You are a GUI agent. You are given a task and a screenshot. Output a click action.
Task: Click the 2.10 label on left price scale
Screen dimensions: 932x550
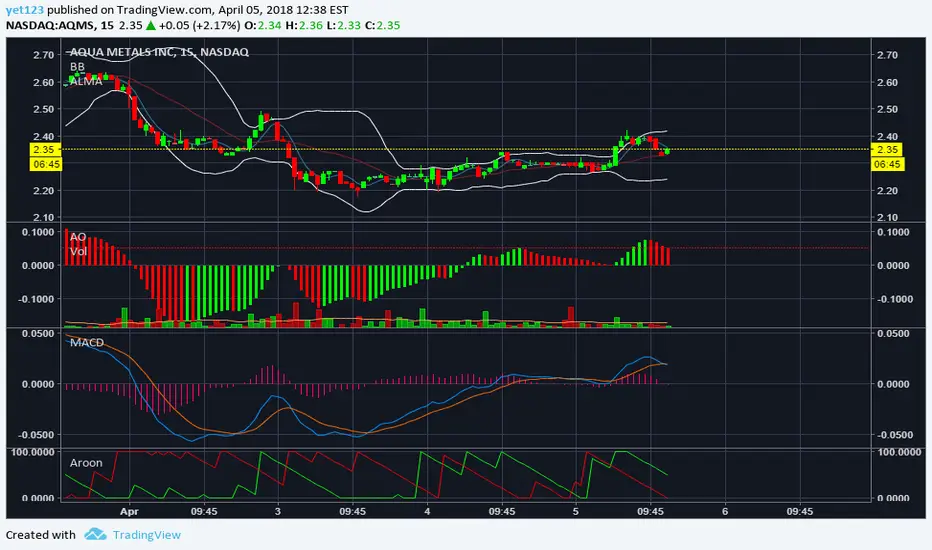point(44,217)
